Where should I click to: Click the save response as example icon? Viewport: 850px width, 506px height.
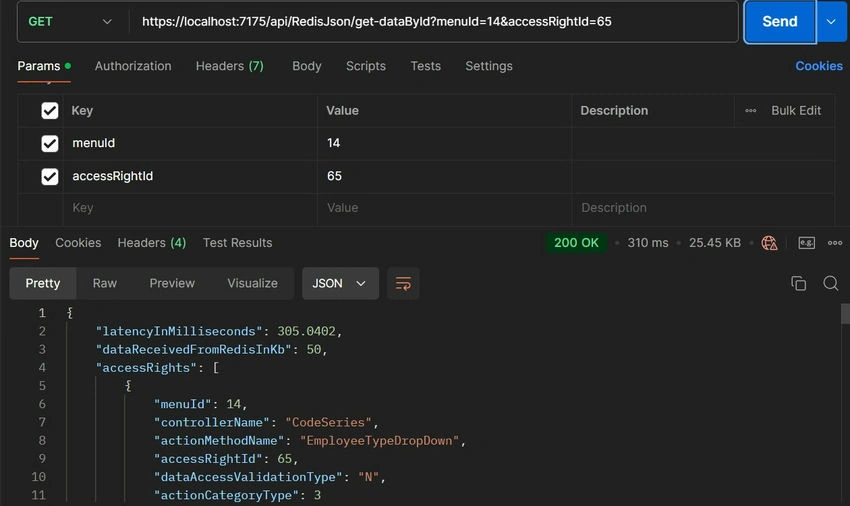pos(806,243)
